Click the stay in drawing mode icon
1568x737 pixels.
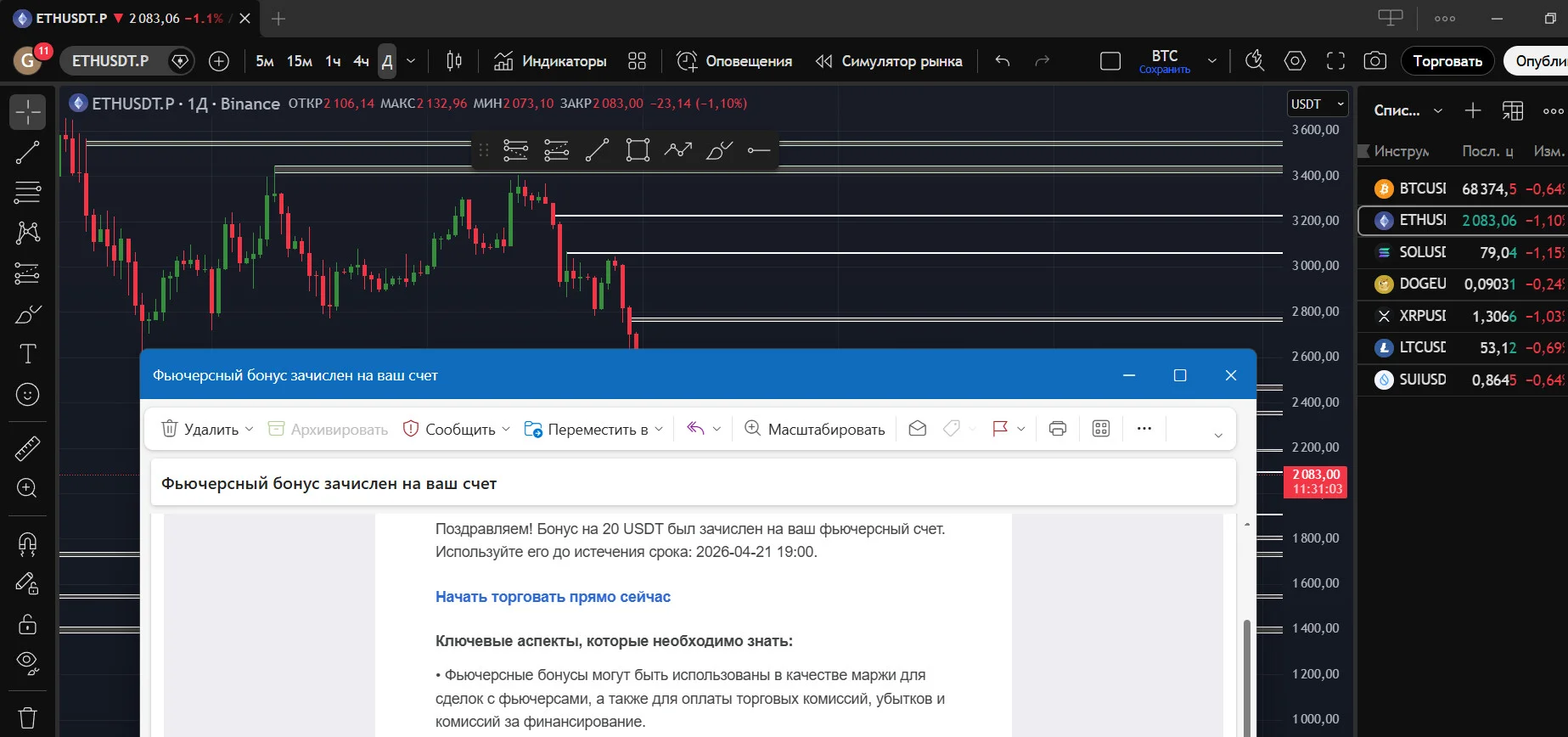coord(27,584)
